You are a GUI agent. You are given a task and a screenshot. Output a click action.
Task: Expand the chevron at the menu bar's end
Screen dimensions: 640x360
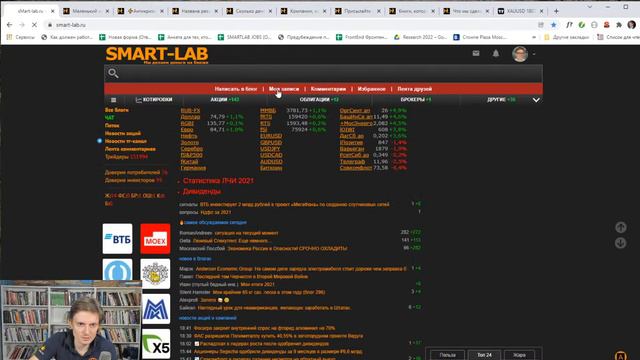(536, 100)
